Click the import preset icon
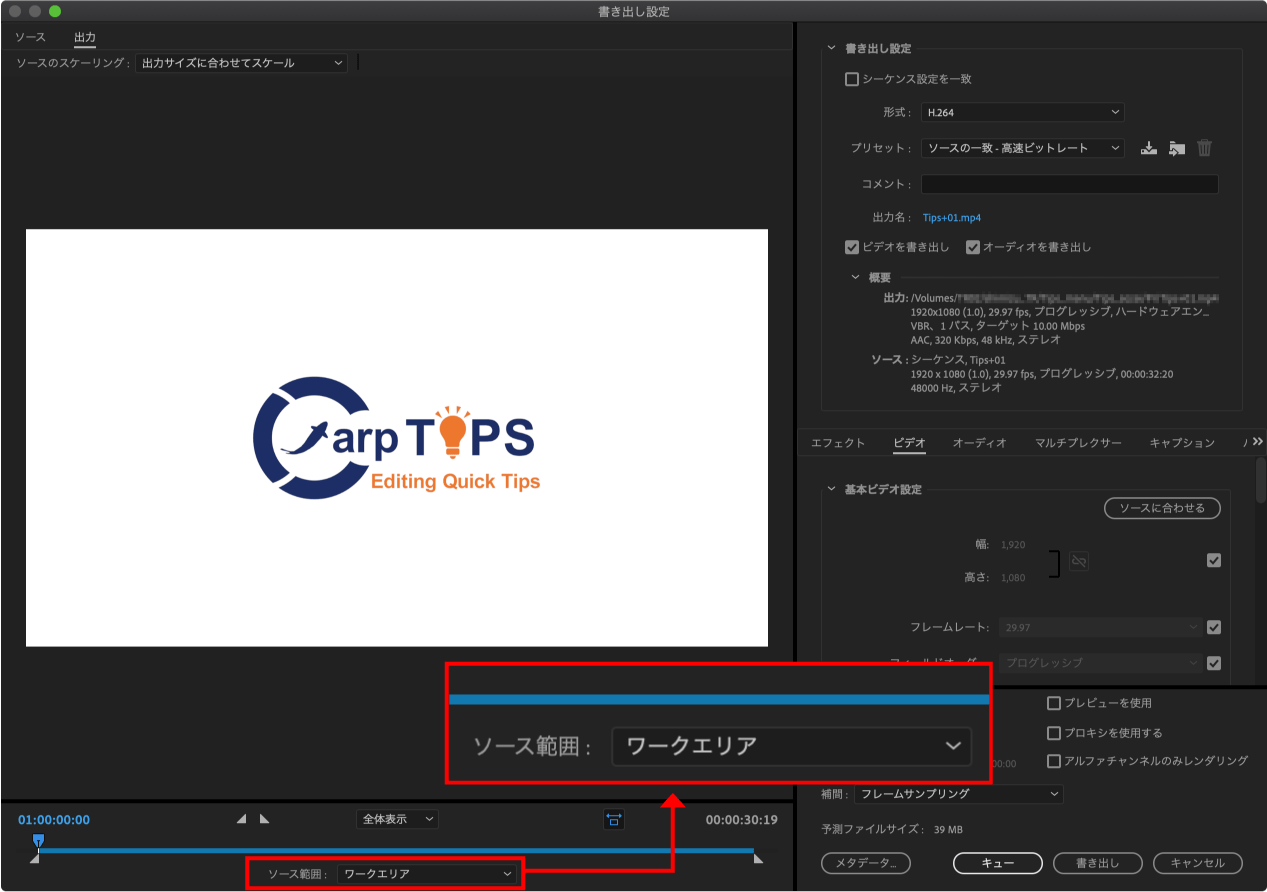The width and height of the screenshot is (1267, 892). click(1177, 148)
